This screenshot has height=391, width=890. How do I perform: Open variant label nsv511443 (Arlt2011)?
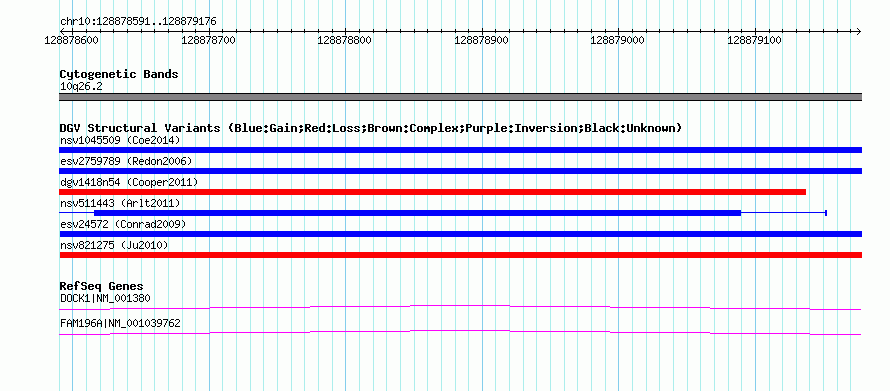coord(120,203)
